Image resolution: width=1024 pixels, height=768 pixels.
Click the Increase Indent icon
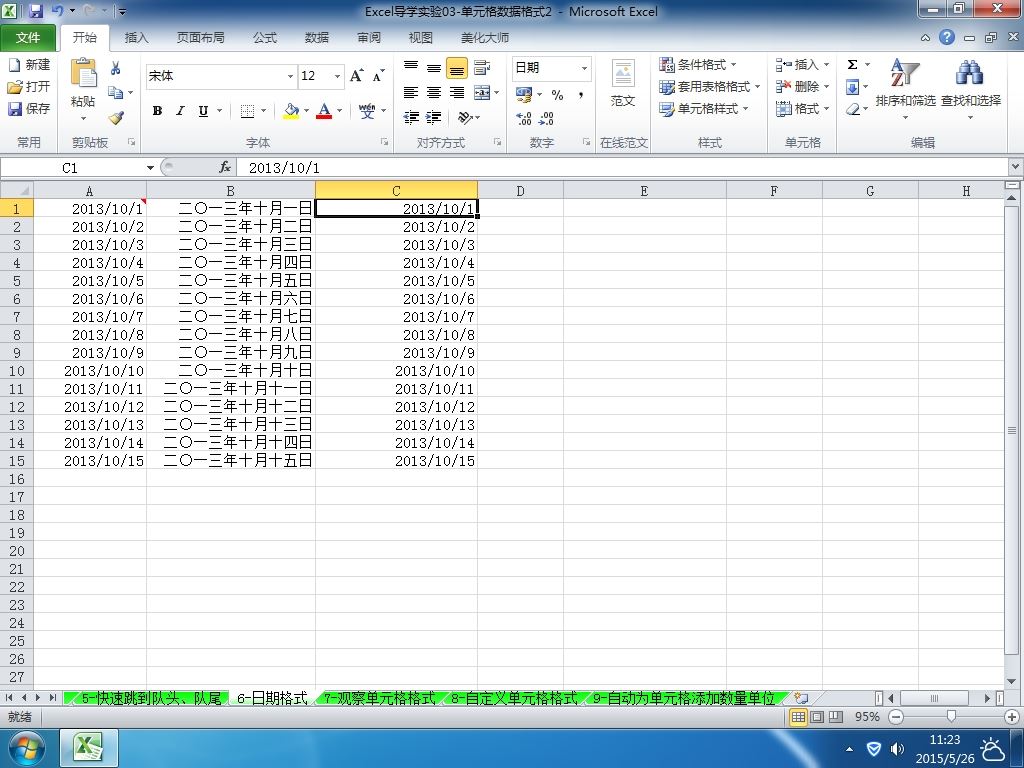click(x=434, y=118)
